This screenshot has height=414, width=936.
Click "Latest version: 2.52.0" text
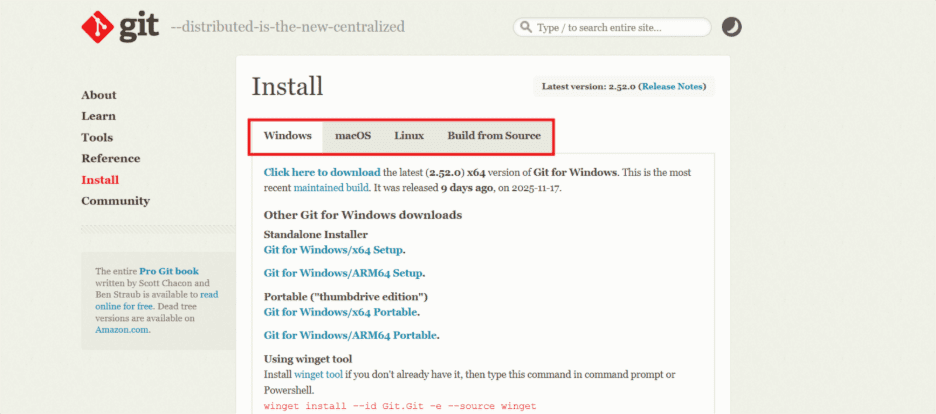coord(589,86)
